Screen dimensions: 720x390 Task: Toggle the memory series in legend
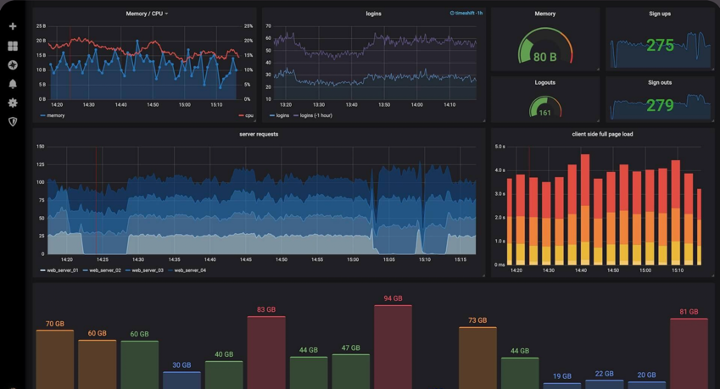pyautogui.click(x=52, y=116)
